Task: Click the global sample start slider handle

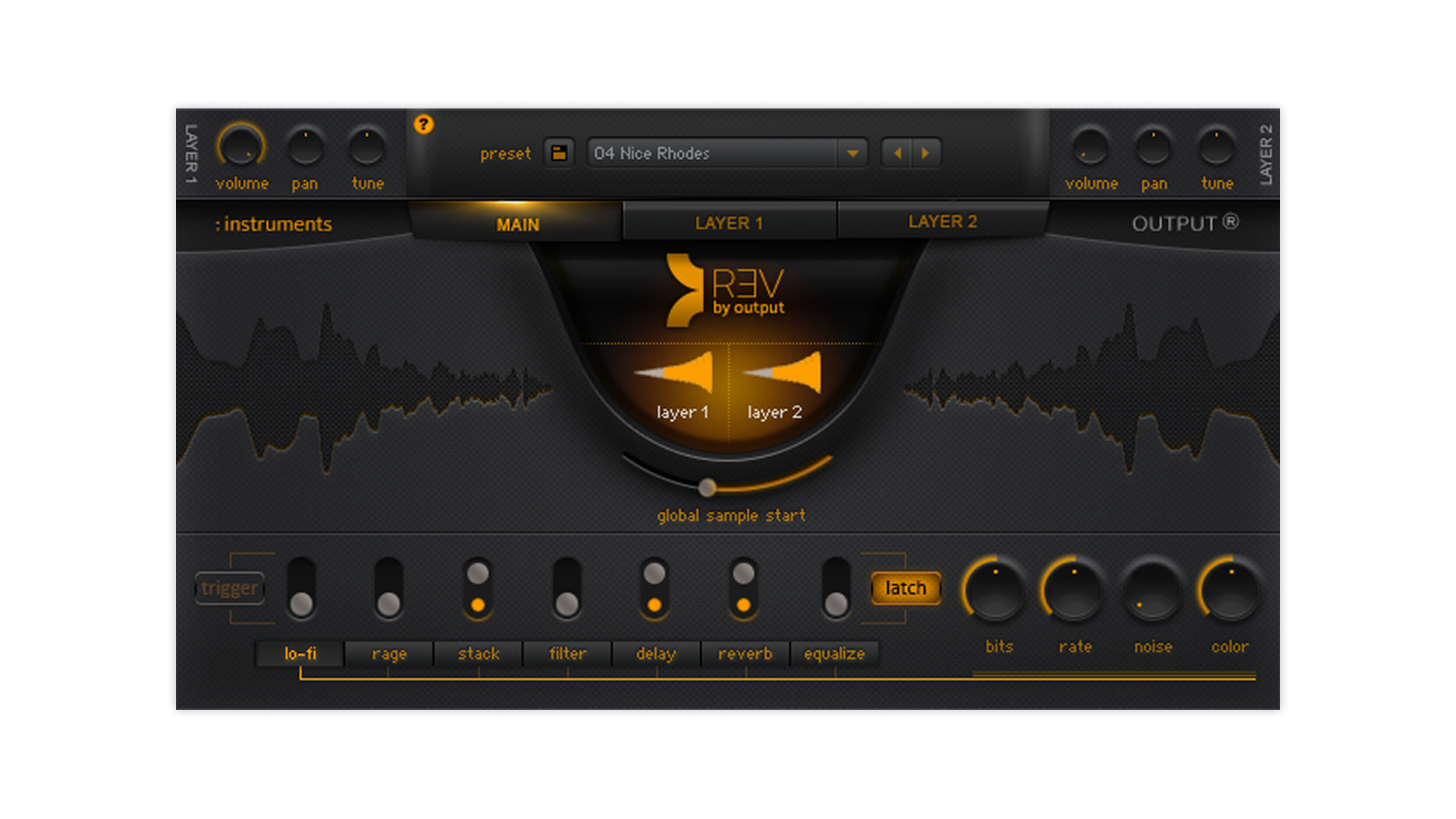Action: point(707,488)
